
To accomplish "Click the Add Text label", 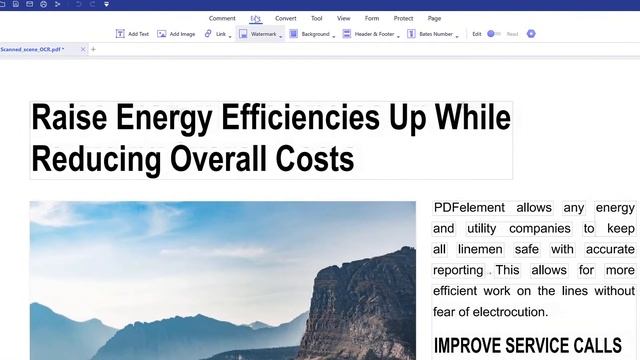I will tap(138, 34).
